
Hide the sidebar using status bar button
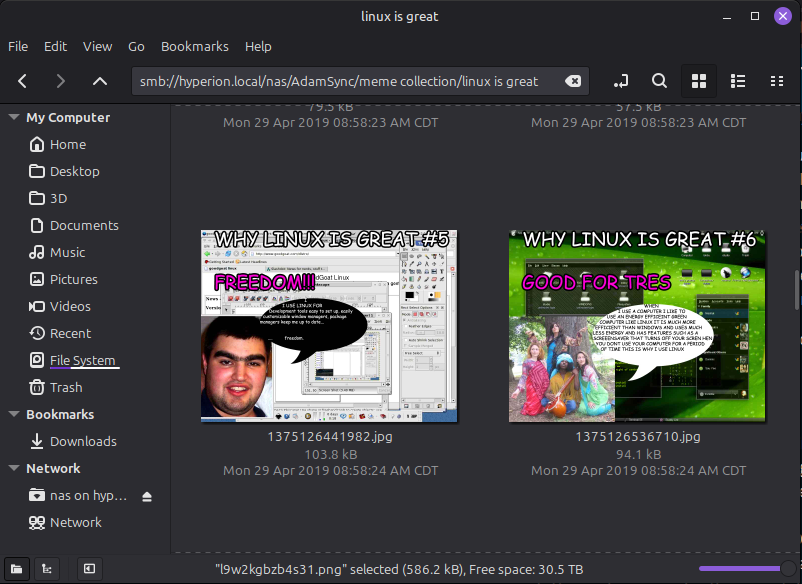tap(89, 569)
